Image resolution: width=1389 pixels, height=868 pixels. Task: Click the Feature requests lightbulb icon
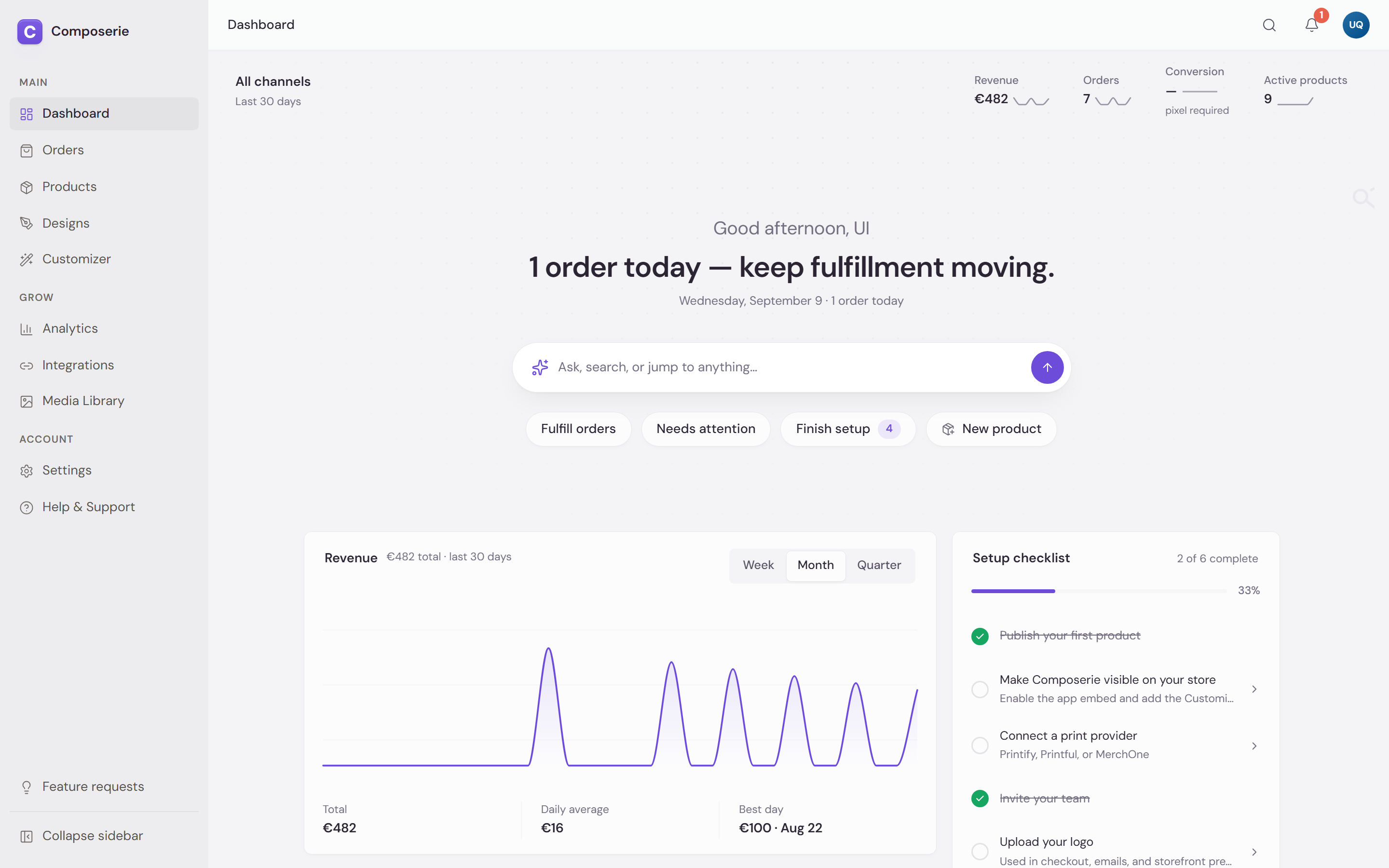(27, 787)
